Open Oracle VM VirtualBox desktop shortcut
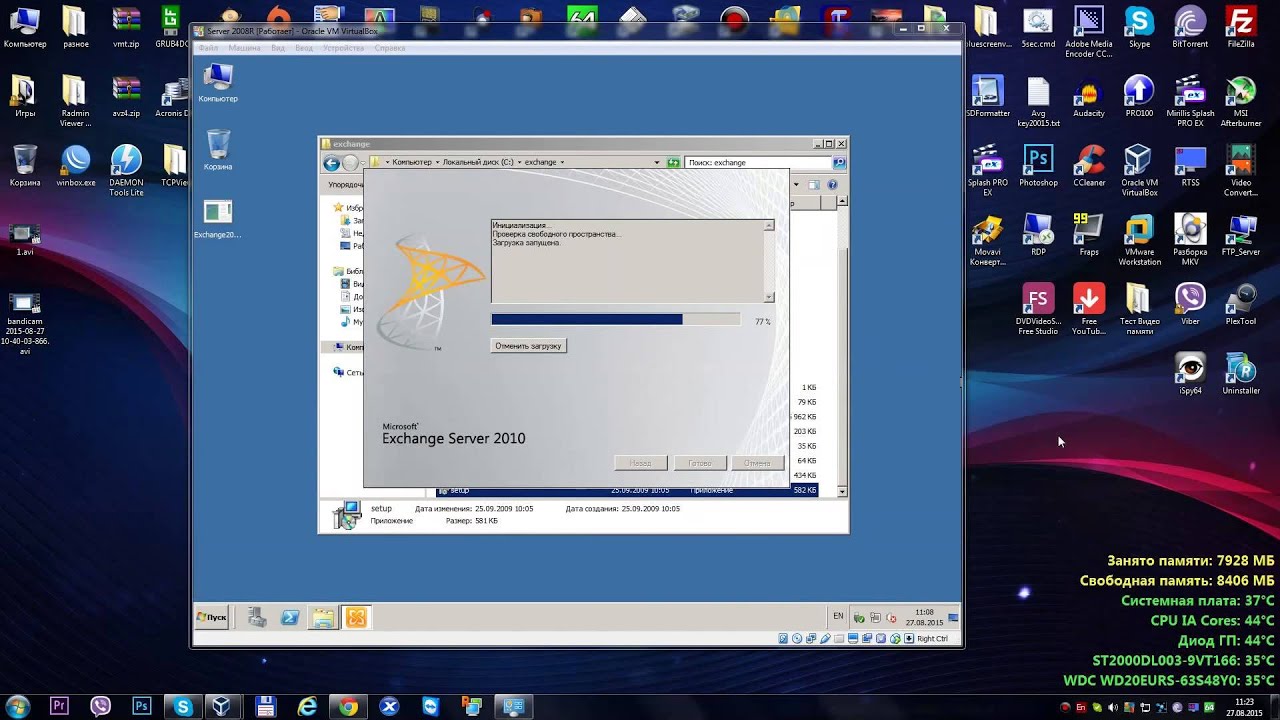1280x720 pixels. coord(1139,170)
